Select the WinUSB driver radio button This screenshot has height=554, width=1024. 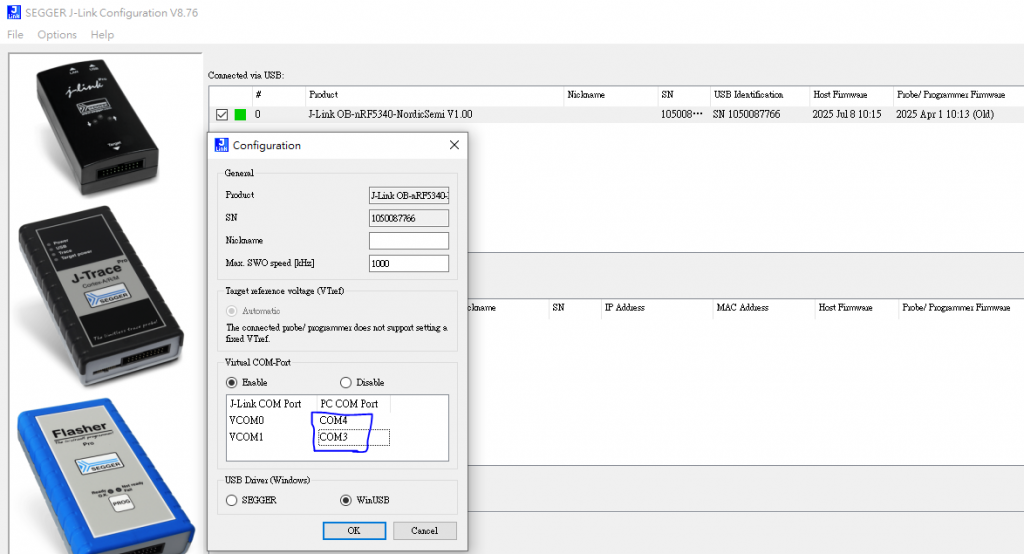345,500
